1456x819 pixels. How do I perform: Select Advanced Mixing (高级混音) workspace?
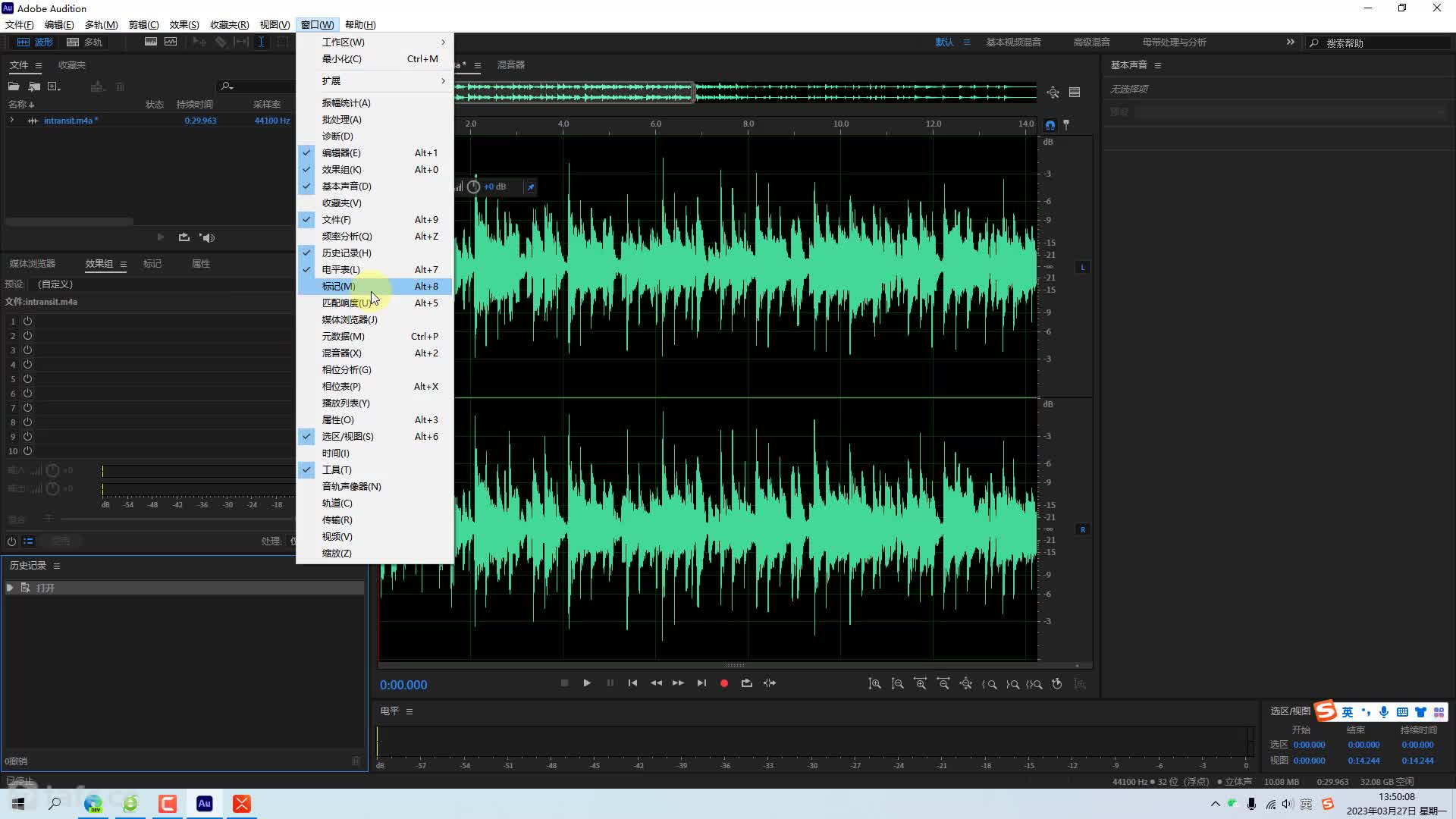coord(1092,42)
